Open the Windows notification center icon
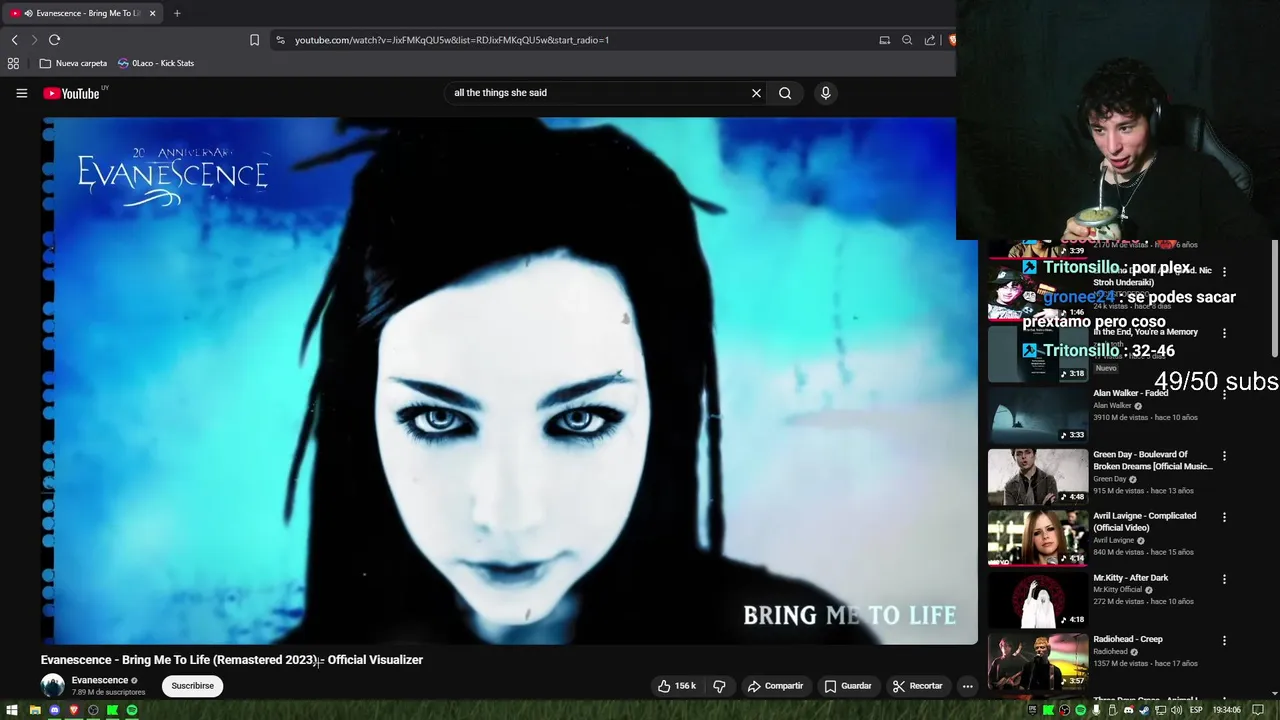This screenshot has height=720, width=1280. [1258, 710]
